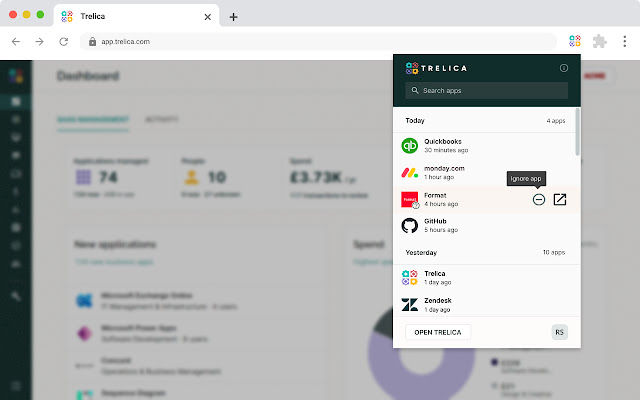
Task: Click the browser forward arrow
Action: pyautogui.click(x=40, y=41)
